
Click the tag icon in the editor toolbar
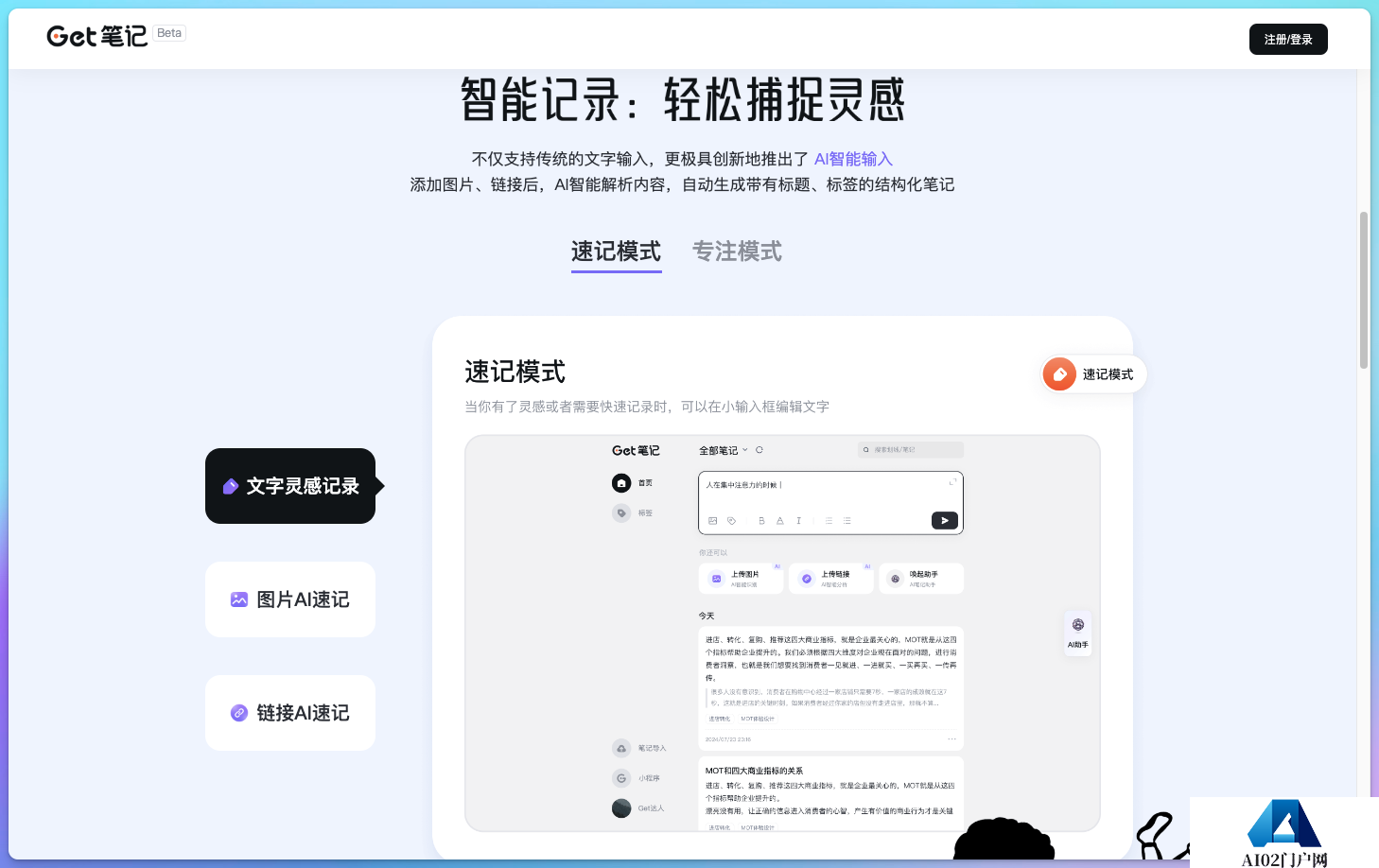pyautogui.click(x=731, y=521)
